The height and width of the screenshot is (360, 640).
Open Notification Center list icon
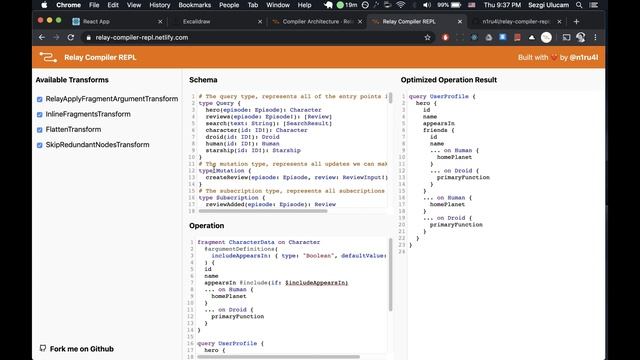[594, 5]
